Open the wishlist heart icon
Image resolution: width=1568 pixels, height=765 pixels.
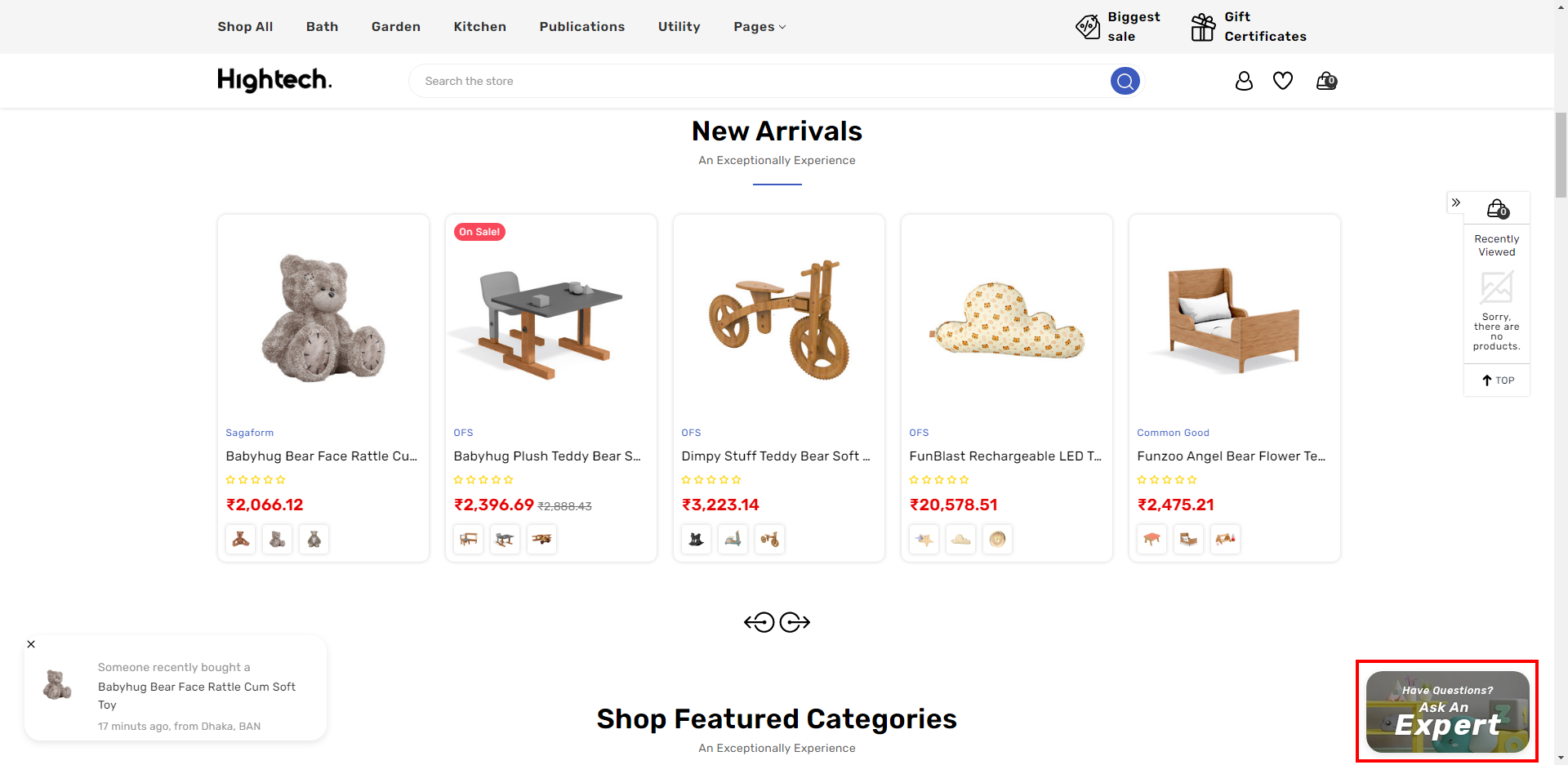tap(1283, 81)
